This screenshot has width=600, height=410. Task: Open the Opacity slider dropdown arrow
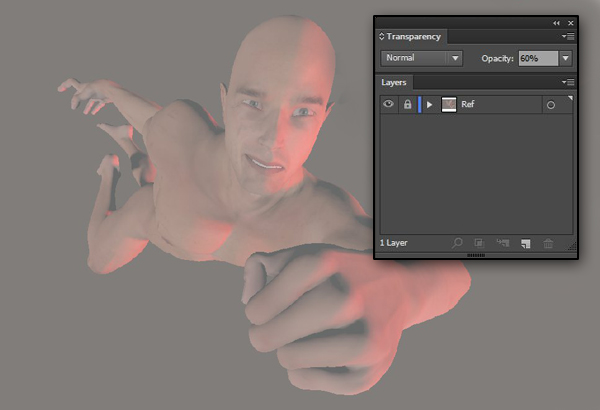click(566, 59)
